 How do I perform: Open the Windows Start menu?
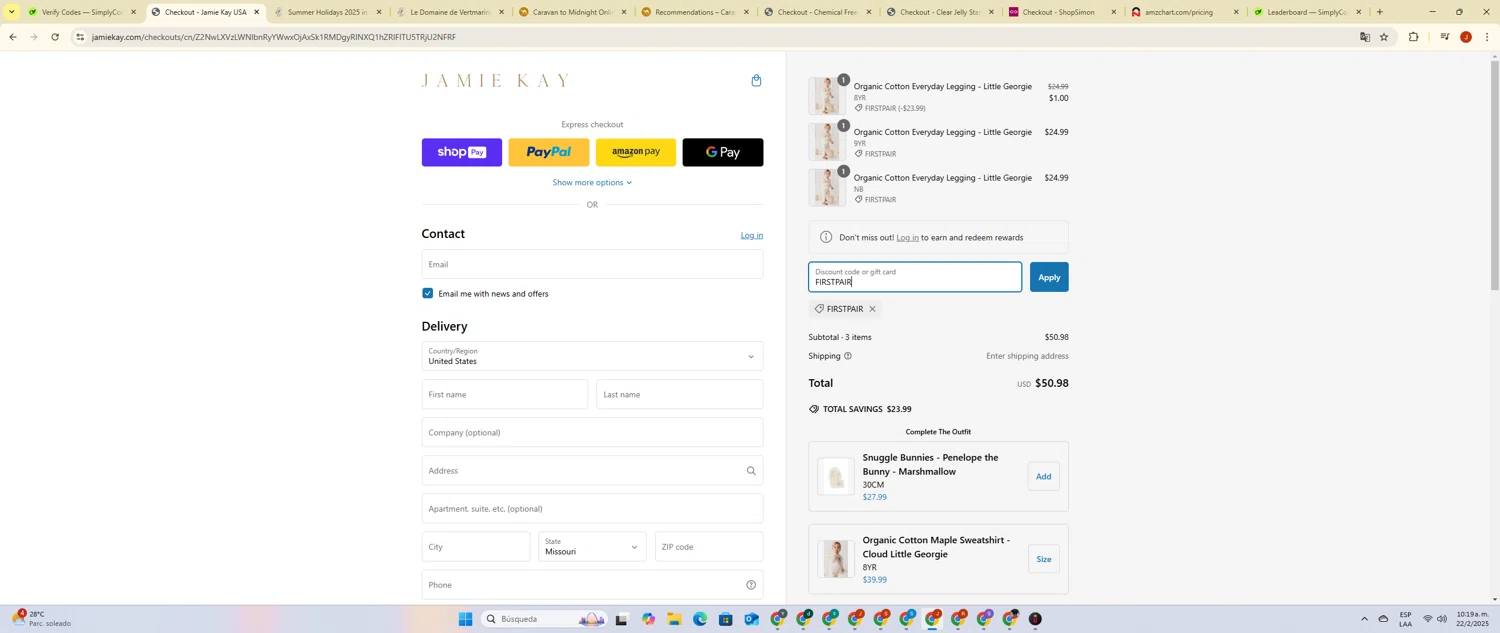pos(465,619)
